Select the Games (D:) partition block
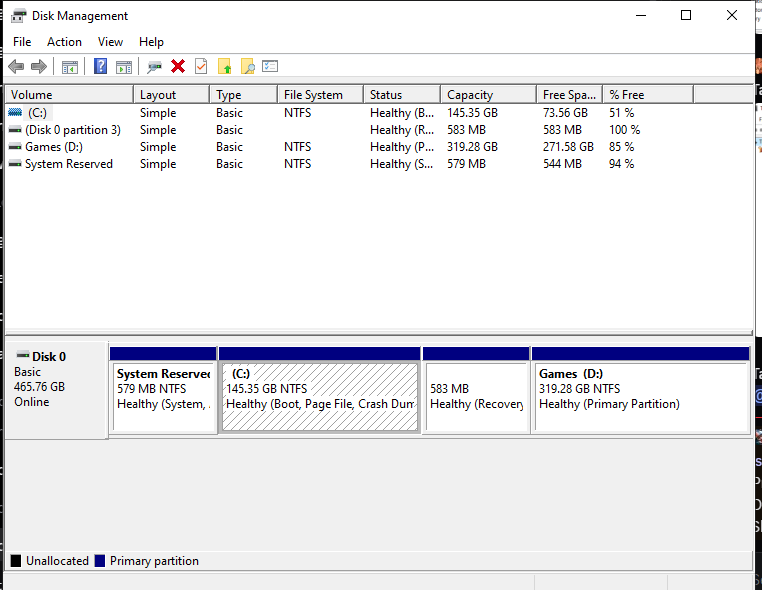 point(641,390)
